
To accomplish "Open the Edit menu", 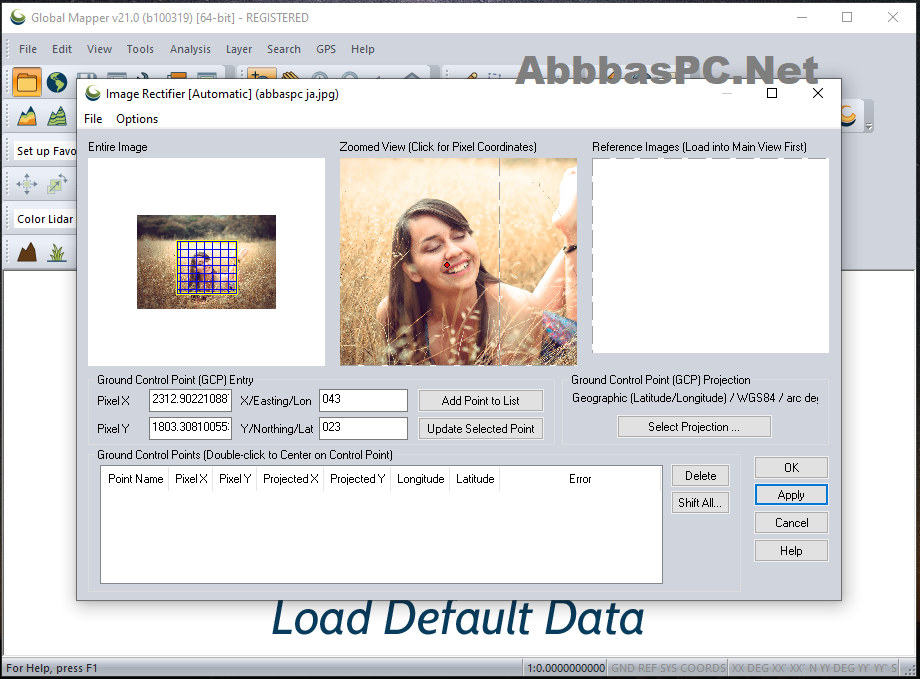I will [62, 49].
